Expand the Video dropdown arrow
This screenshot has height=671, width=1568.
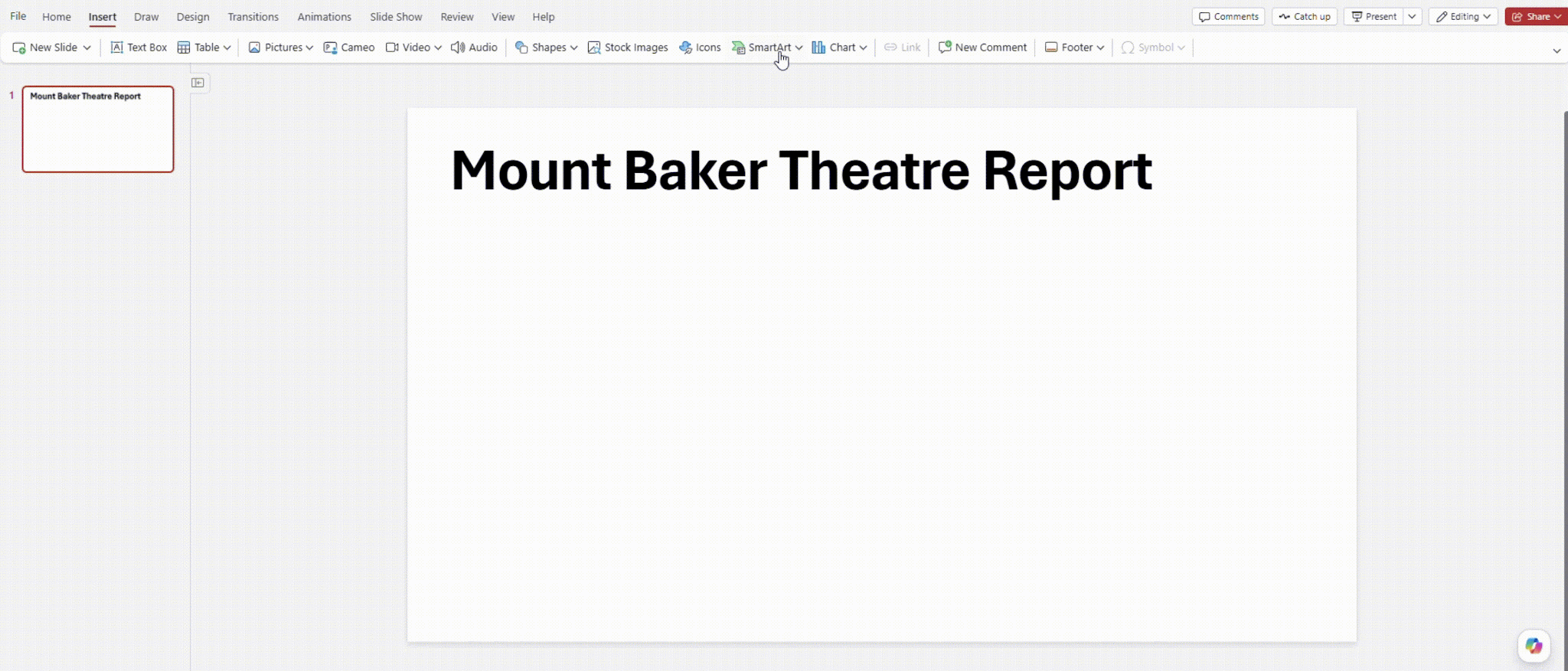click(438, 47)
